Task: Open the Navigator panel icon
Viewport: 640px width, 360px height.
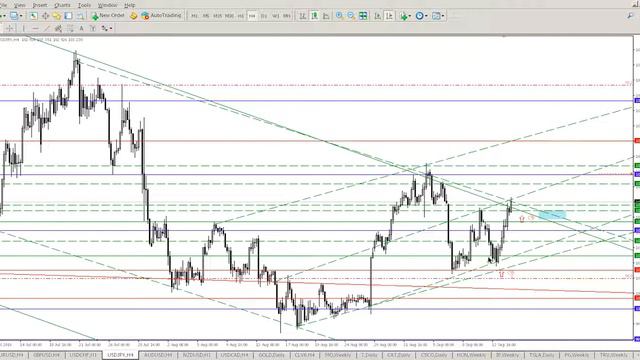Action: [56, 16]
